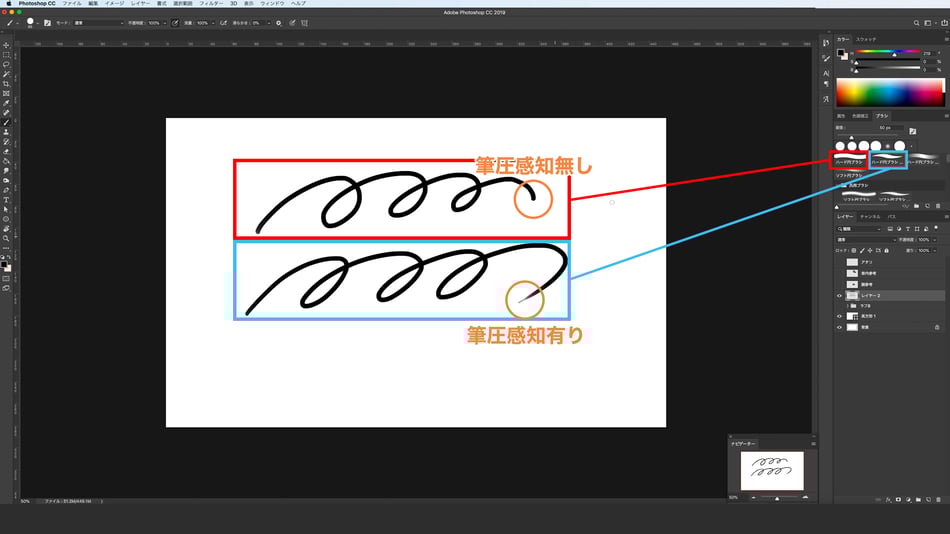Toggle visibility of the 背景 layer

point(840,327)
